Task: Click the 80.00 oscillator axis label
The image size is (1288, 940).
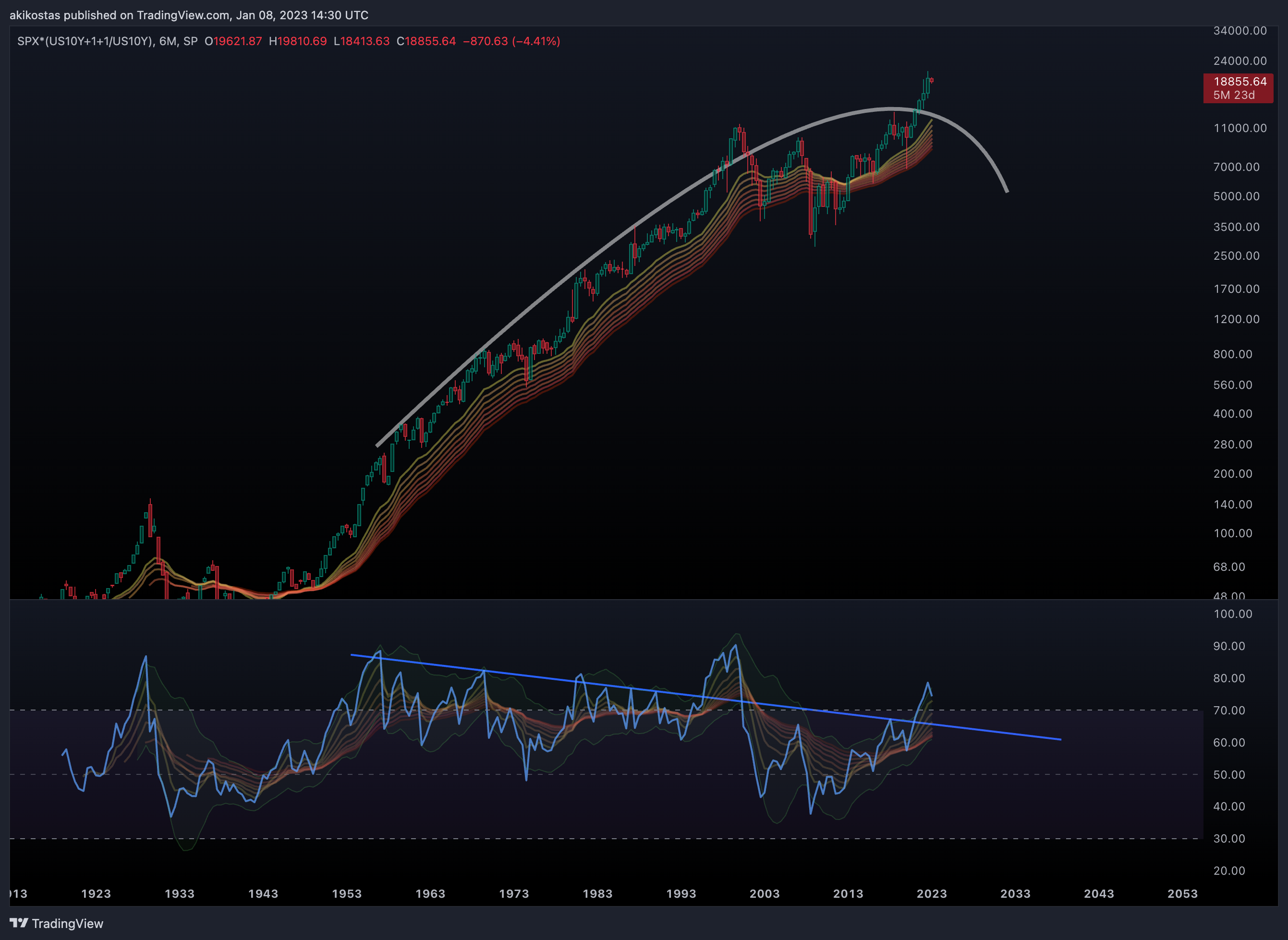Action: (x=1229, y=678)
